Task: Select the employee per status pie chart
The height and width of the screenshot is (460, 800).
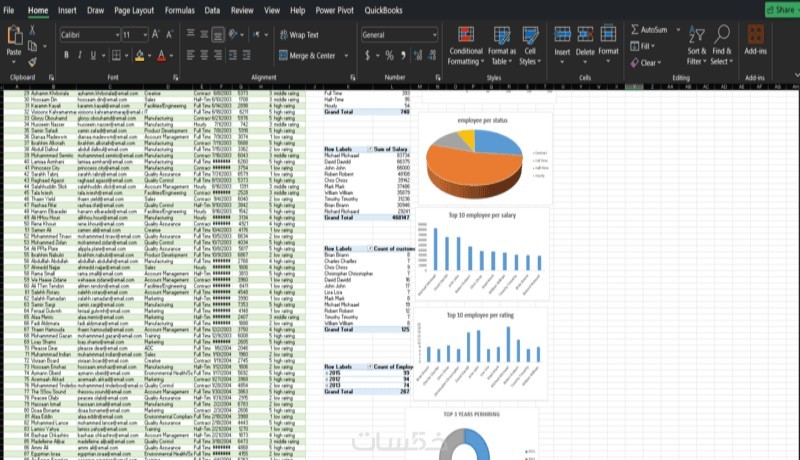Action: [x=485, y=159]
